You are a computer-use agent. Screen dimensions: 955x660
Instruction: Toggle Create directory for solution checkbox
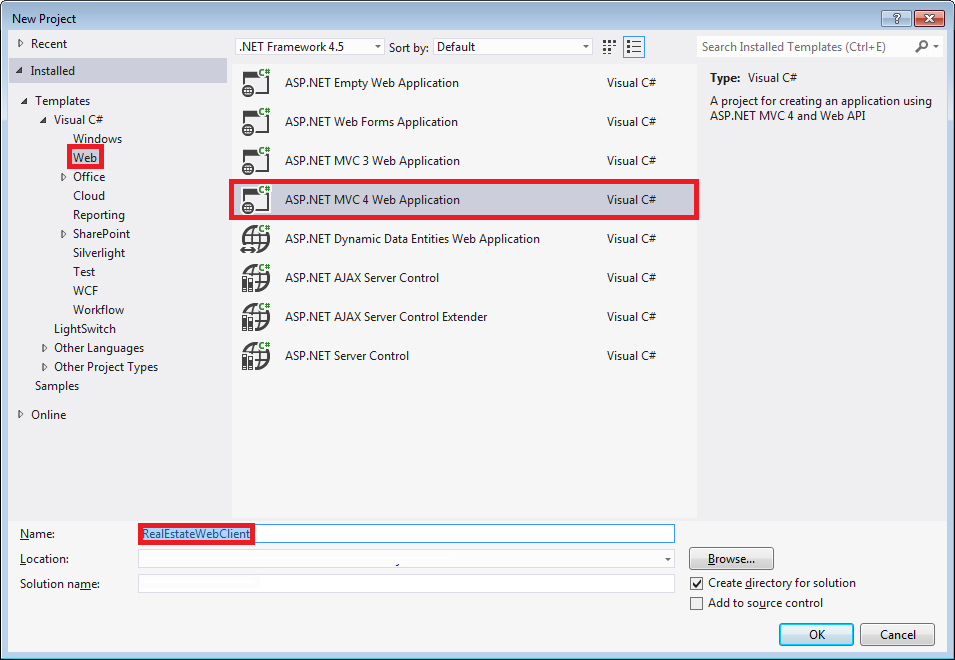pos(697,583)
